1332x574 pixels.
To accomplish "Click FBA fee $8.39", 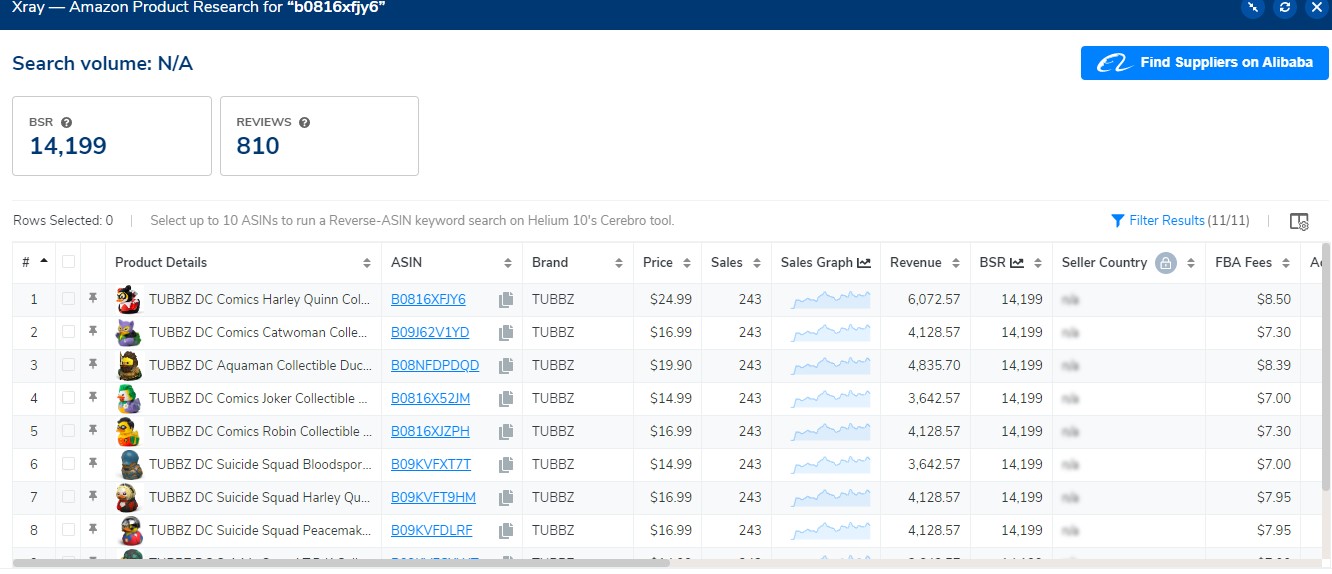I will pyautogui.click(x=1274, y=365).
